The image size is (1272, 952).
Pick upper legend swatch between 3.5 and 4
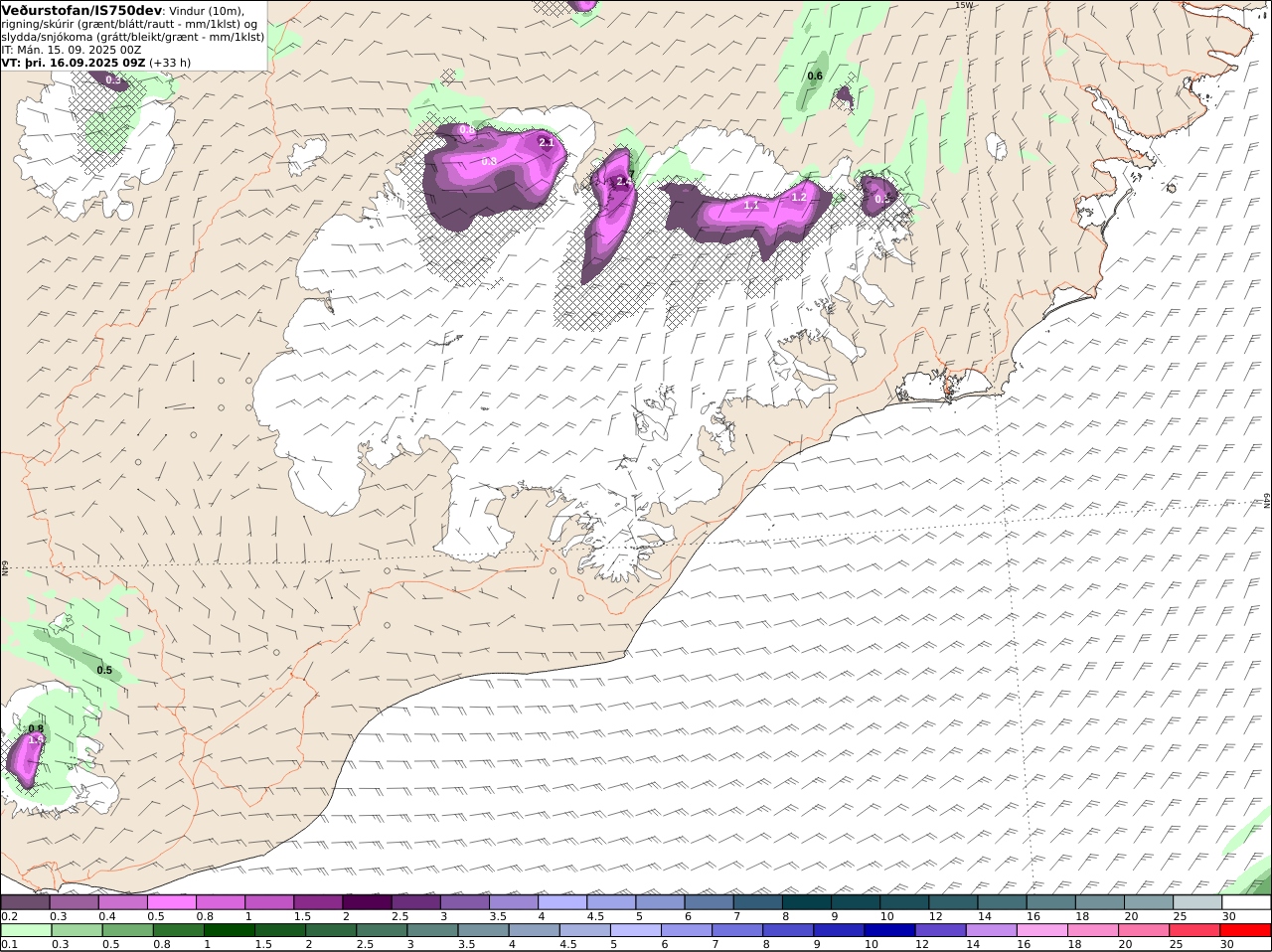(x=513, y=902)
